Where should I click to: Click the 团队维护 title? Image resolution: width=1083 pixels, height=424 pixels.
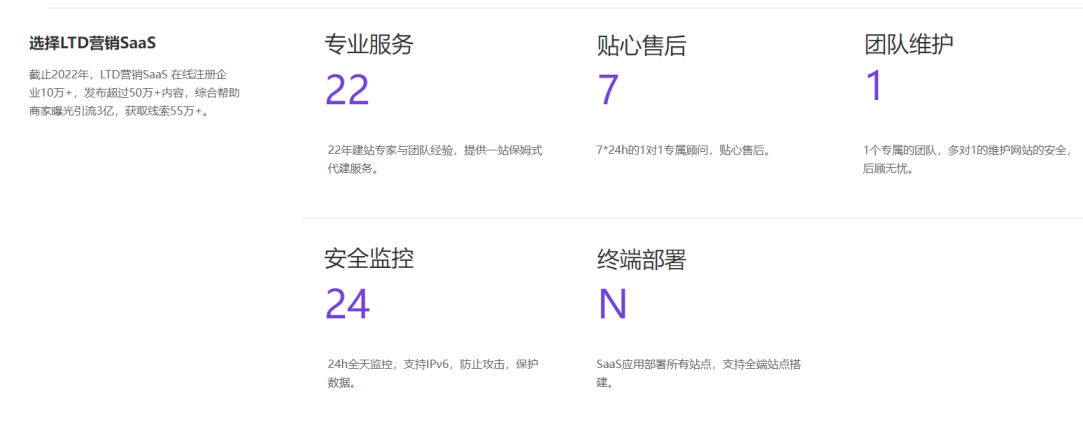[908, 44]
